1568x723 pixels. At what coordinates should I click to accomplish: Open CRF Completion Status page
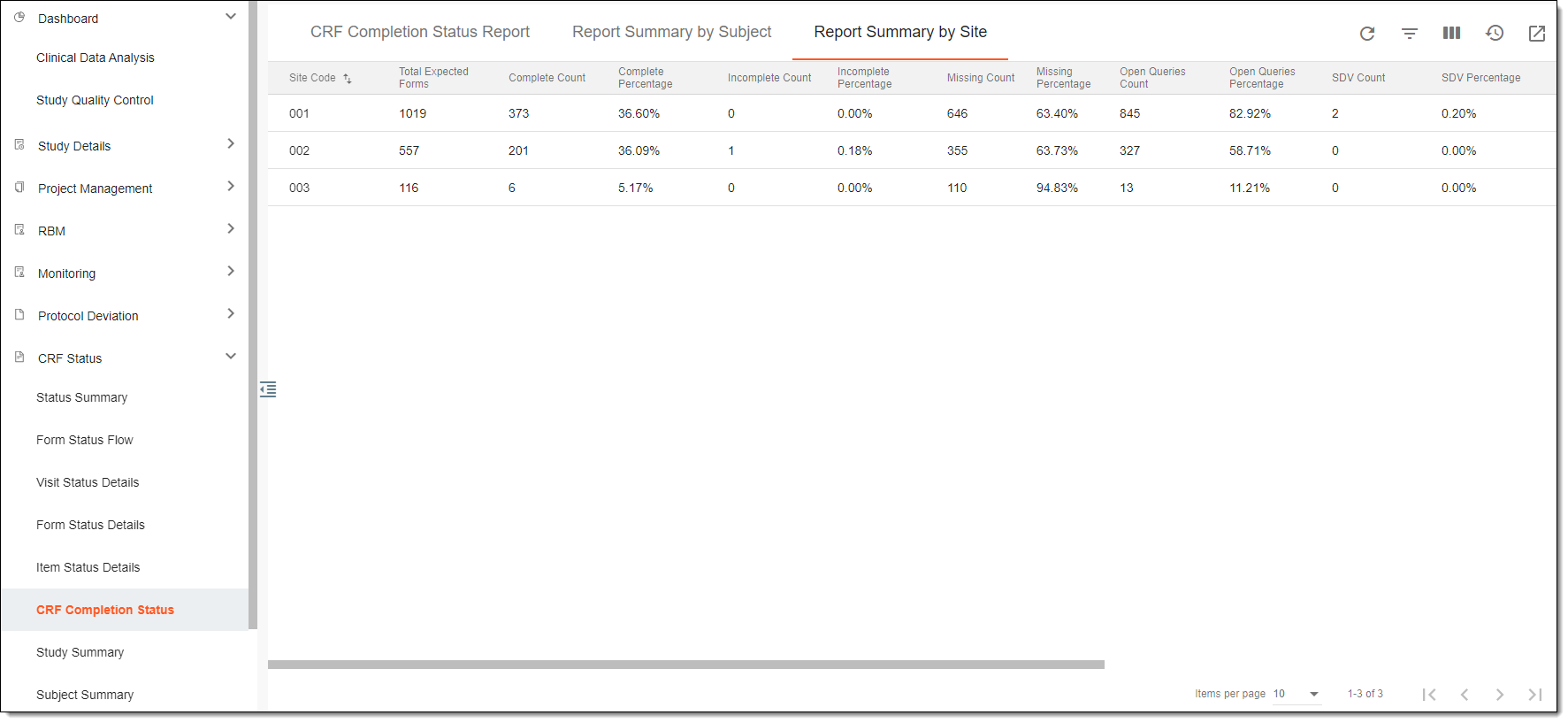point(105,610)
